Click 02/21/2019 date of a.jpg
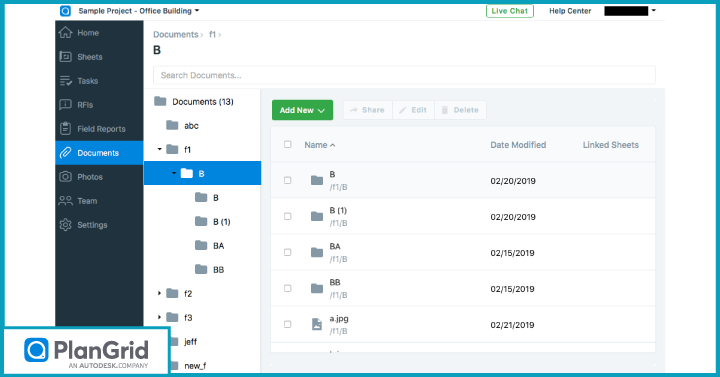720x377 pixels. click(512, 325)
